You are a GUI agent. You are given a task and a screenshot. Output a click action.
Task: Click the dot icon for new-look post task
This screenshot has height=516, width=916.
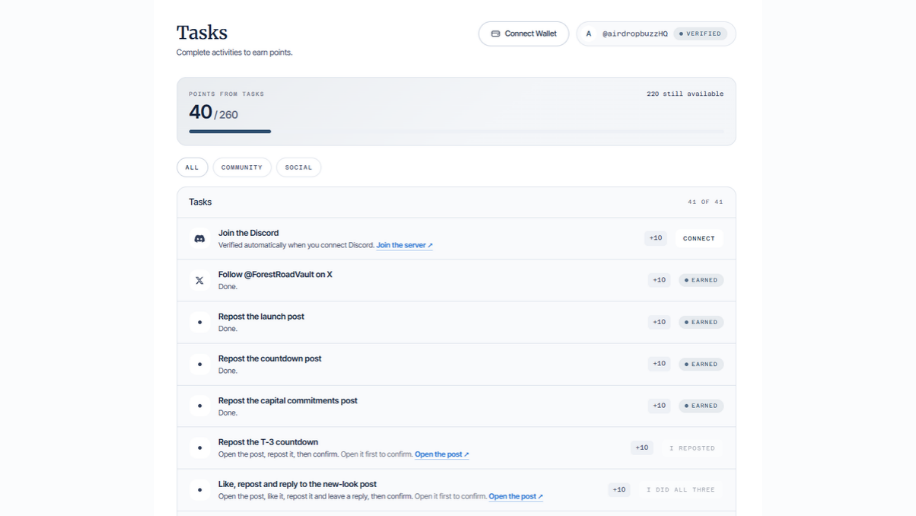200,490
